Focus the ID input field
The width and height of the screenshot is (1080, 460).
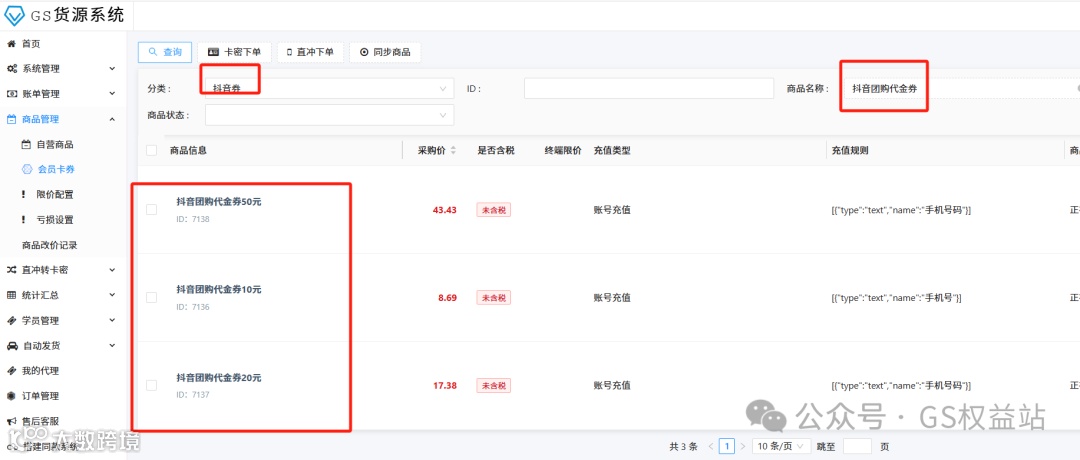[x=649, y=89]
